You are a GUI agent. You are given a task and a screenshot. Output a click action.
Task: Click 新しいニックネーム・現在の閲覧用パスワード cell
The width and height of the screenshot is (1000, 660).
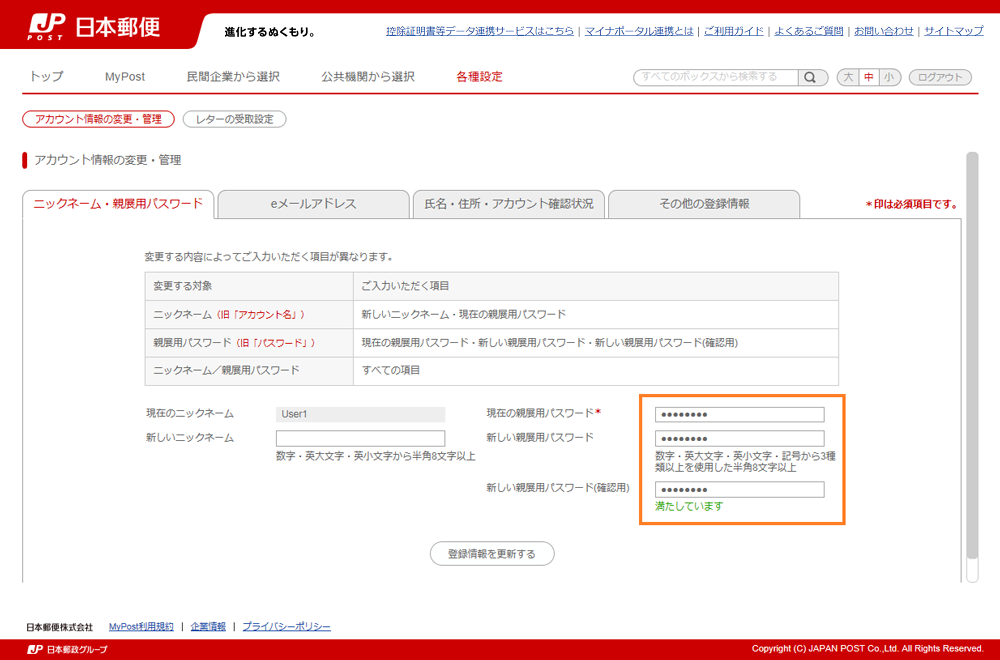(596, 314)
